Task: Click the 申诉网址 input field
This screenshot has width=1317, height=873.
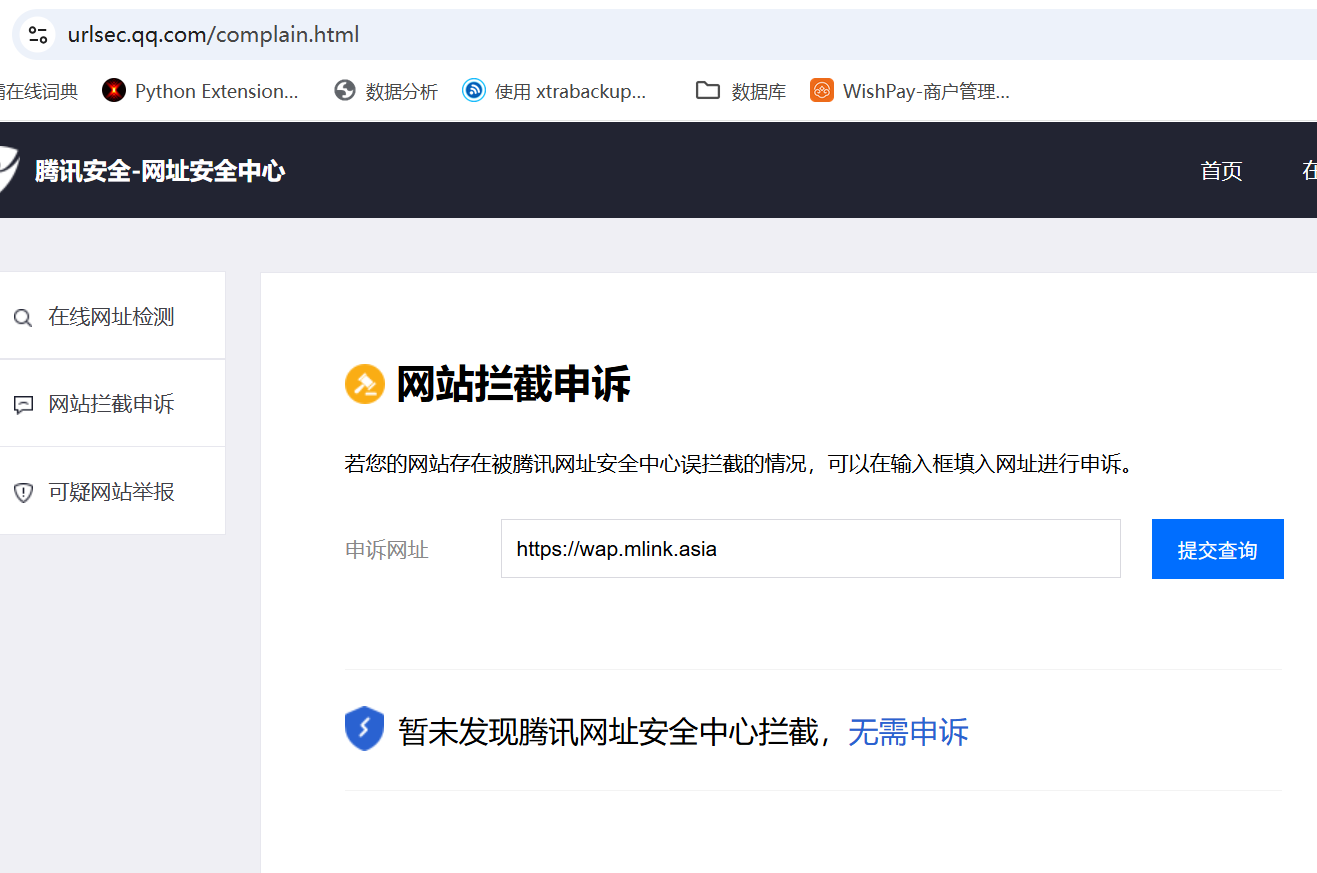Action: 811,548
